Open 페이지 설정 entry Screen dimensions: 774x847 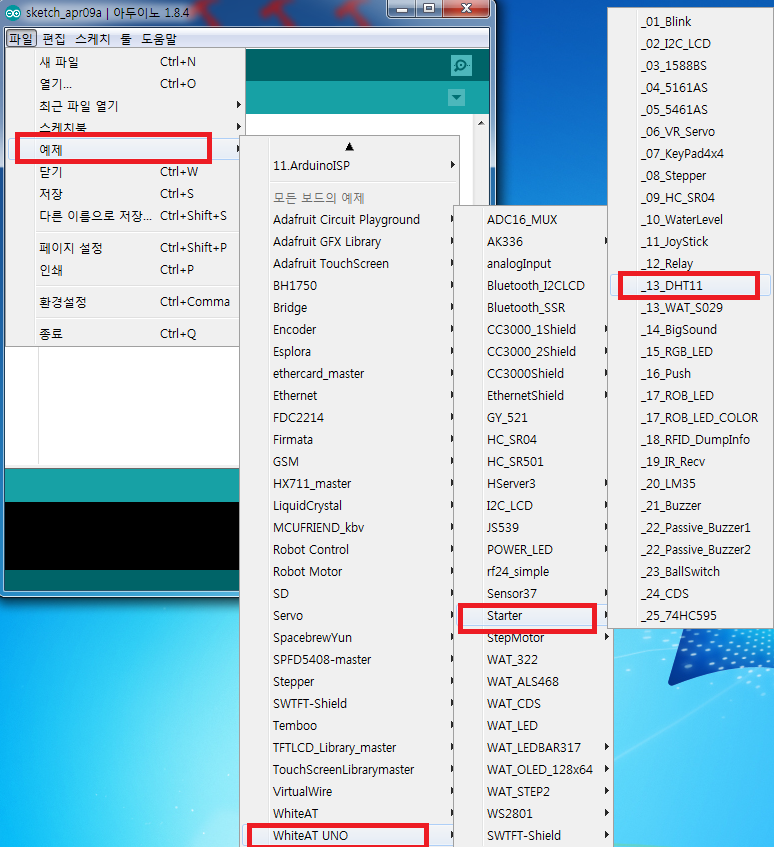pyautogui.click(x=124, y=247)
